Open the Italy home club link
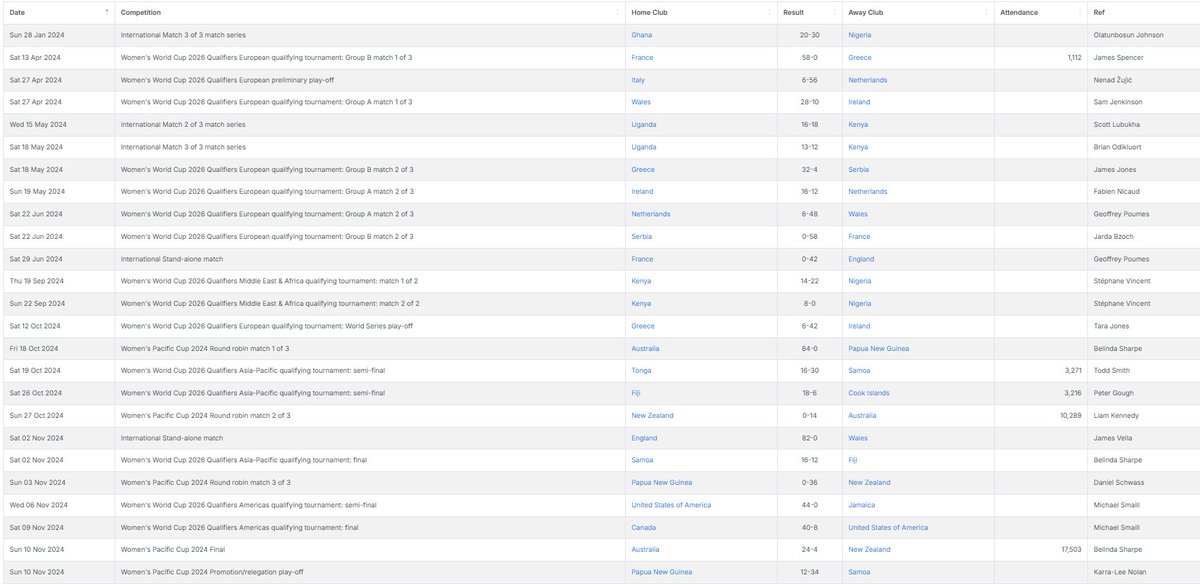This screenshot has height=584, width=1200. click(x=638, y=80)
